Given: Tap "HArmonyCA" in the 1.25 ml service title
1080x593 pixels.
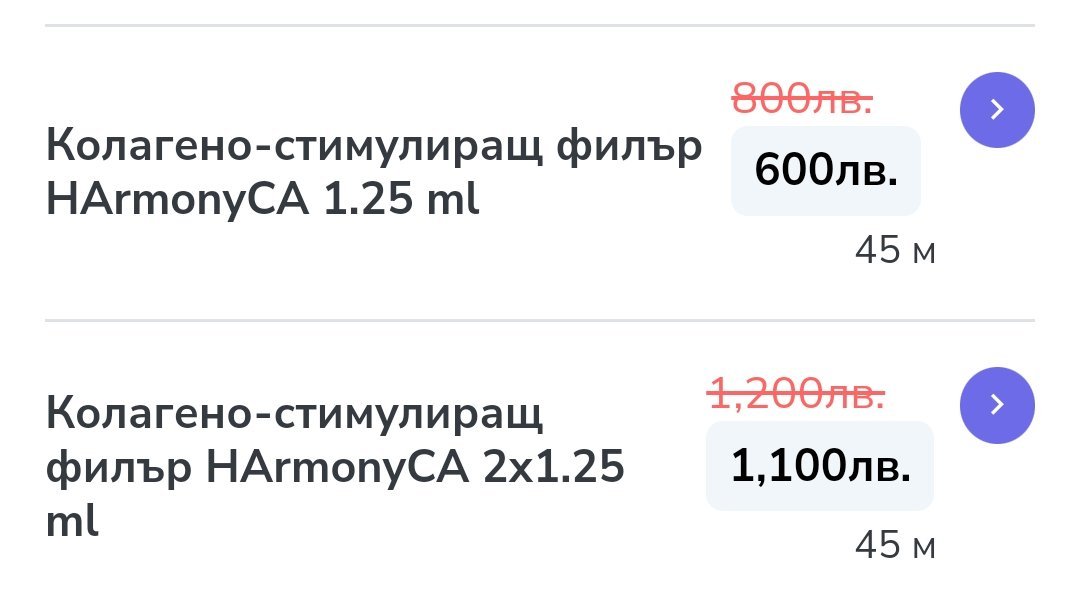Looking at the screenshot, I should point(180,201).
